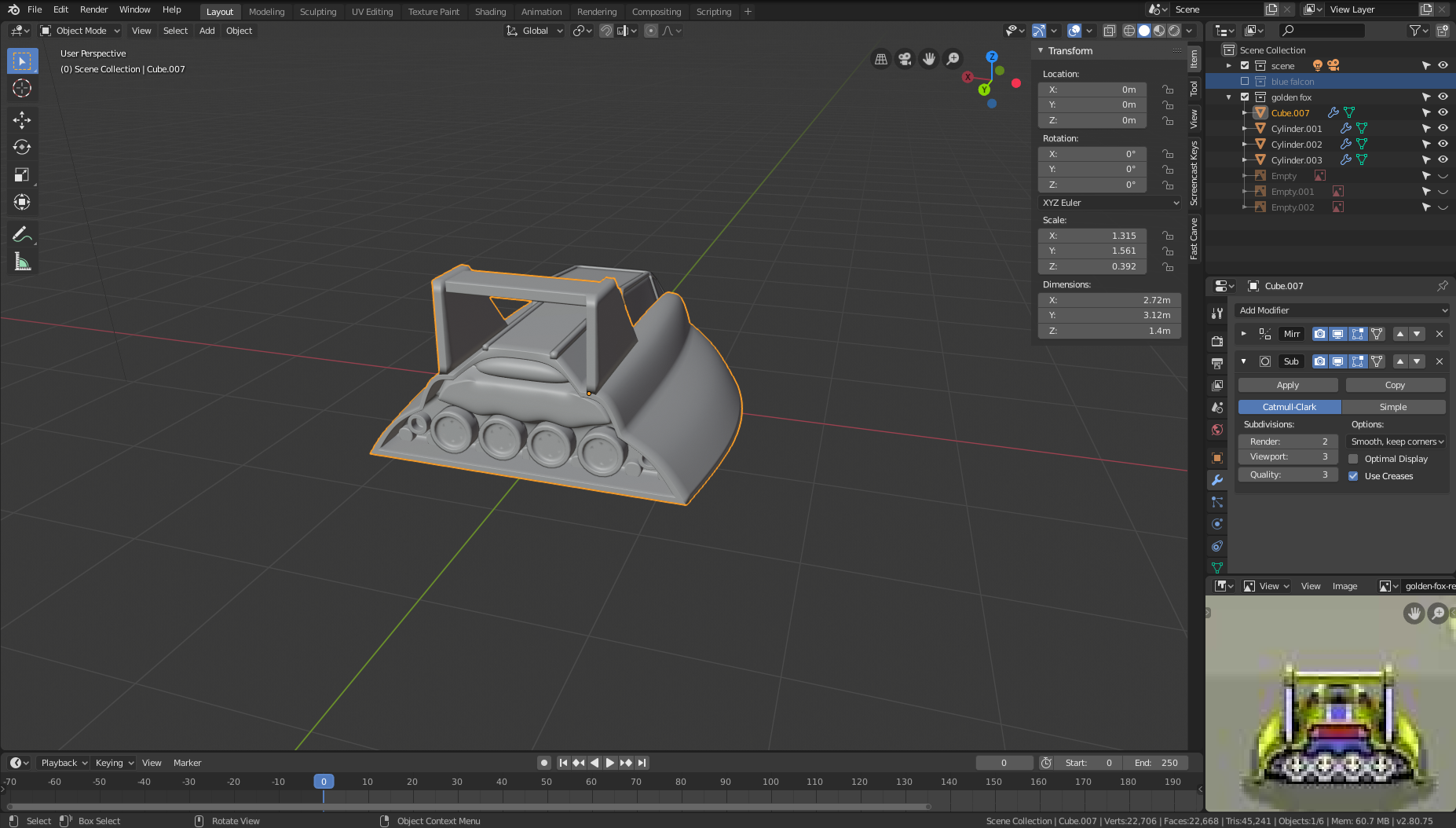This screenshot has height=828, width=1456.
Task: Click the play animation button
Action: click(x=610, y=763)
